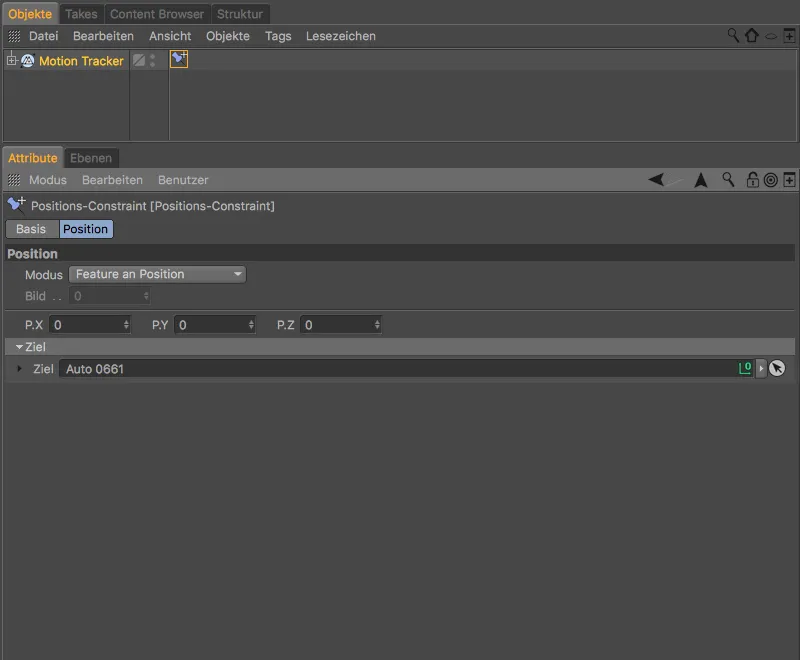Open Attribute Manager Modus menu
This screenshot has height=660, width=800.
pos(48,180)
